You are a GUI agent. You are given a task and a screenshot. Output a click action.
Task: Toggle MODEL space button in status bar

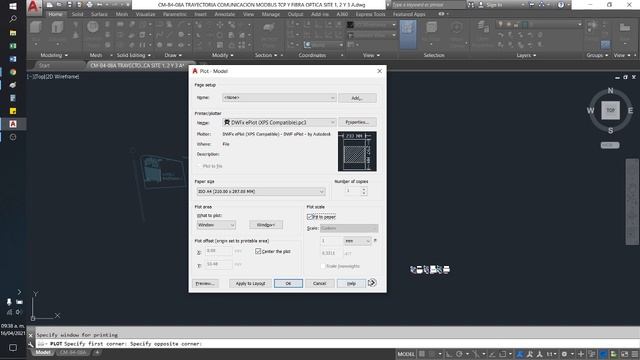click(x=406, y=354)
